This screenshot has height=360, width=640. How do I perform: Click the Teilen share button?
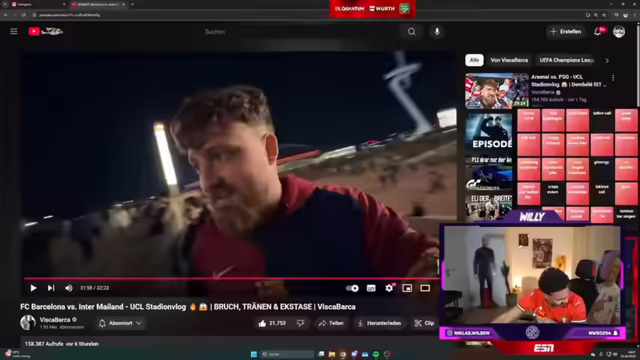point(331,323)
